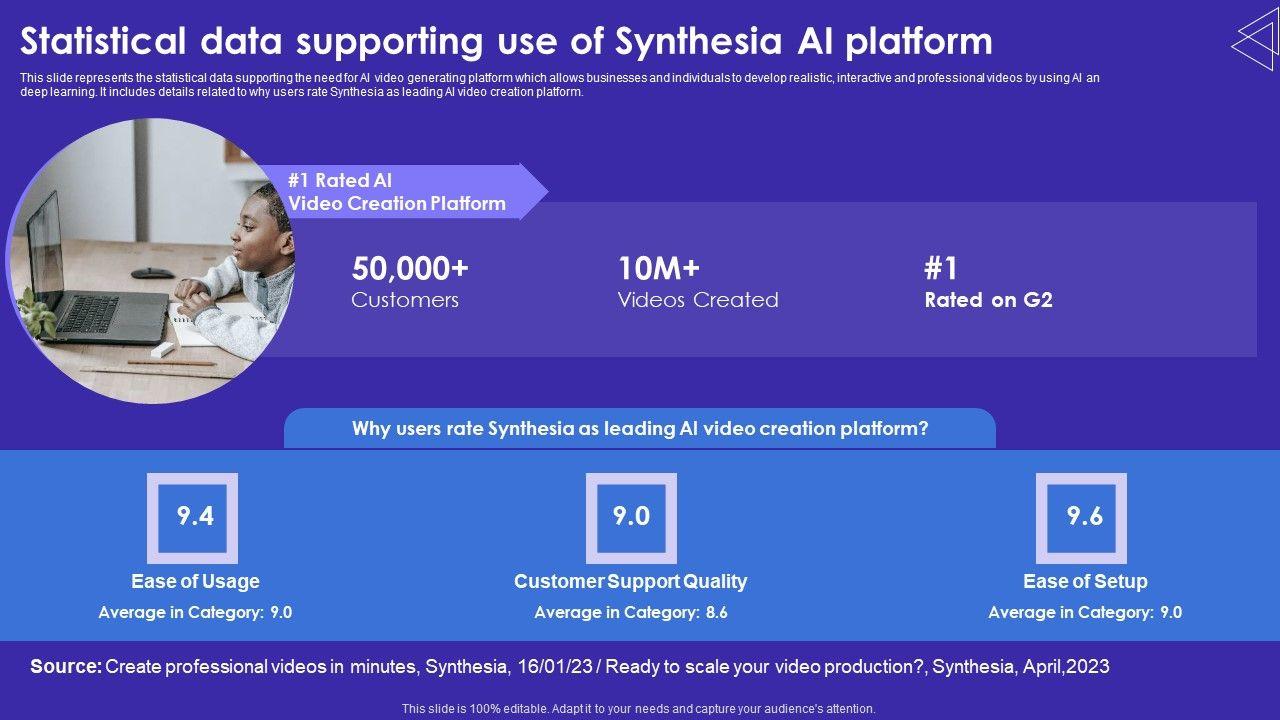
Task: Click the triangle logo in the top corner
Action: click(x=1255, y=41)
